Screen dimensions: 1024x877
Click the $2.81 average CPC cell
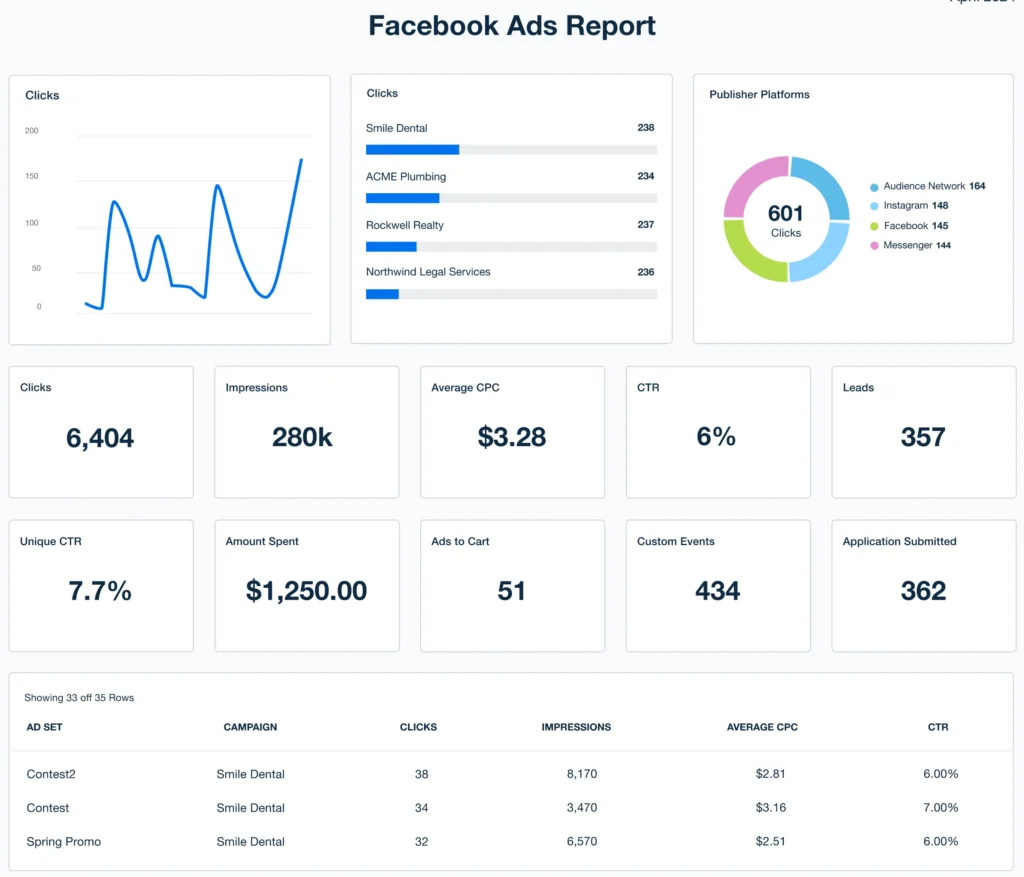(771, 774)
